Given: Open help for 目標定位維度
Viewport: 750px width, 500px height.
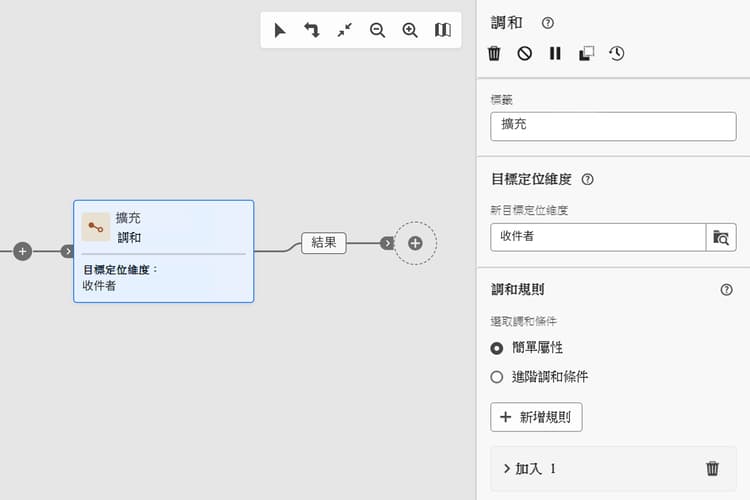Looking at the screenshot, I should [x=587, y=179].
